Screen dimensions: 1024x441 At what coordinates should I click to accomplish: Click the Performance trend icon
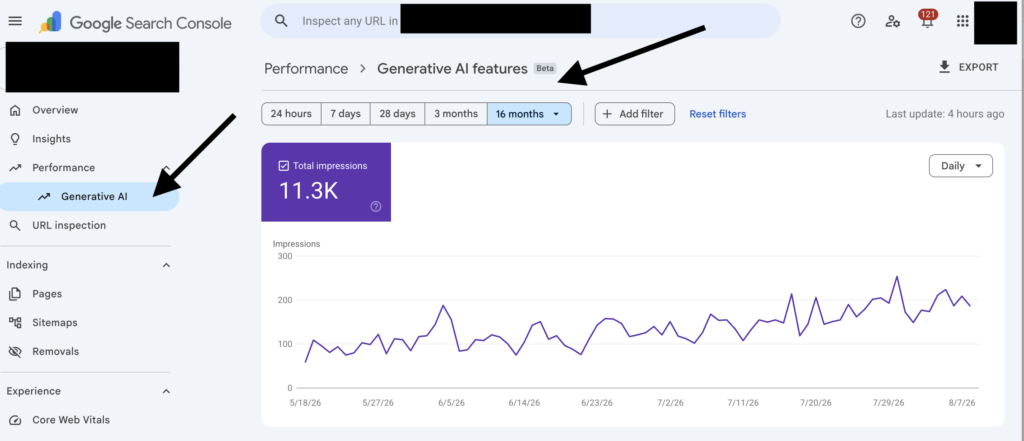15,168
